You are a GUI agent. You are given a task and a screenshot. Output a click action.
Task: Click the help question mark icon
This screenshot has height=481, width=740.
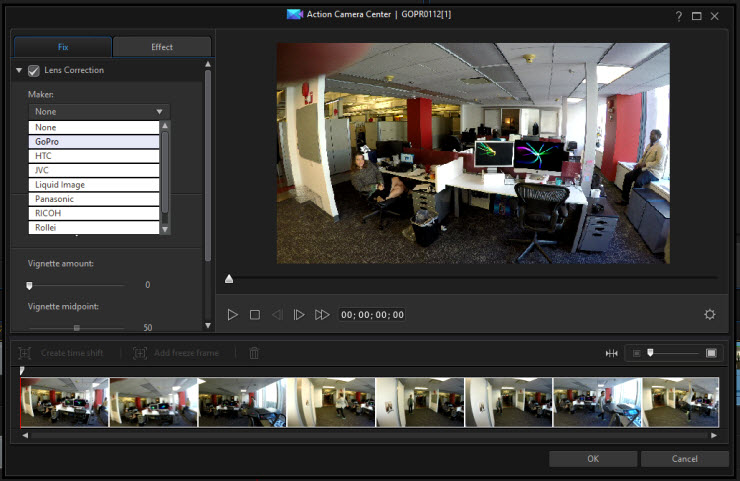(x=679, y=16)
